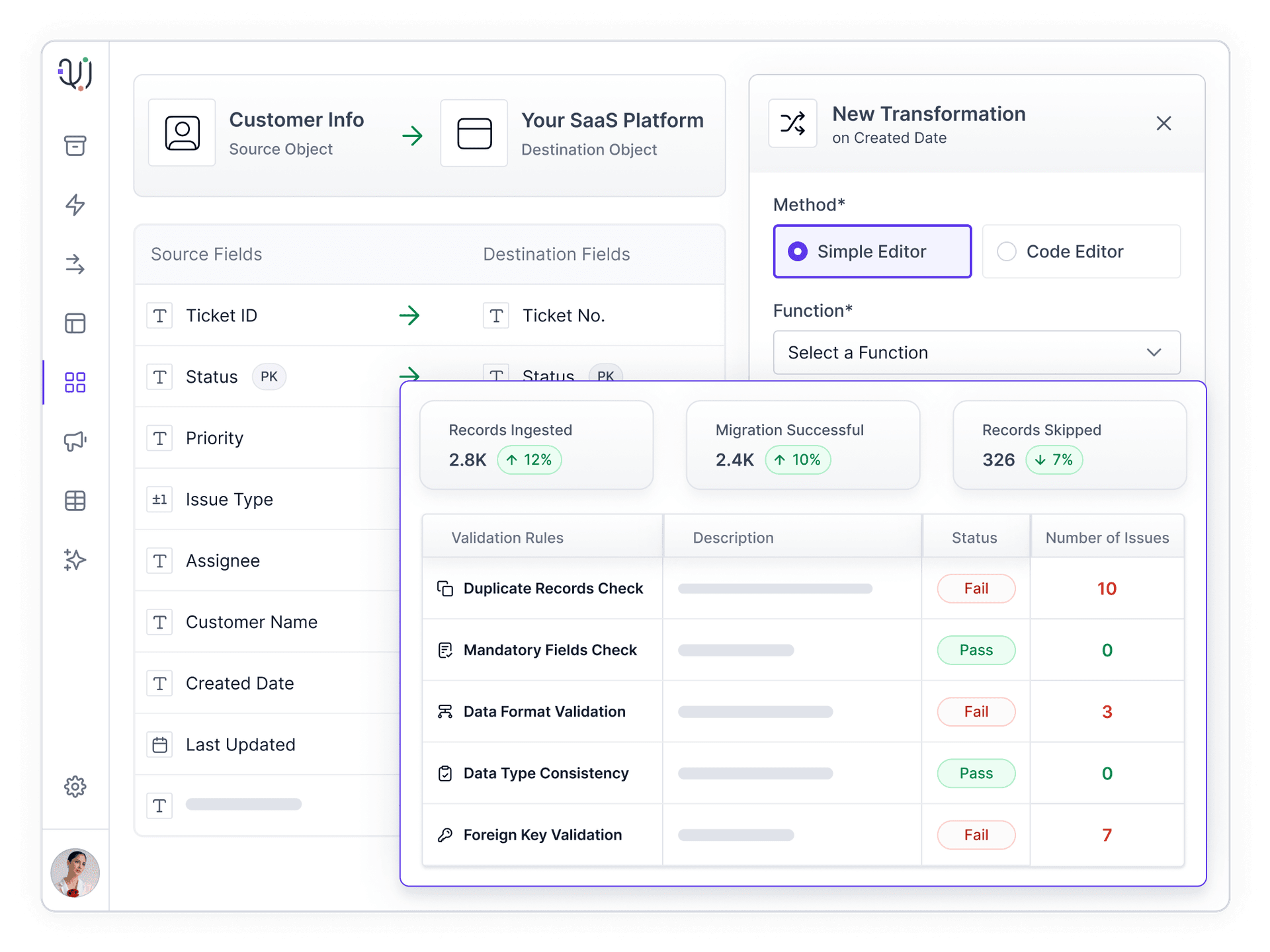Open the archive box sidebar icon
The width and height of the screenshot is (1270, 952).
[x=75, y=145]
